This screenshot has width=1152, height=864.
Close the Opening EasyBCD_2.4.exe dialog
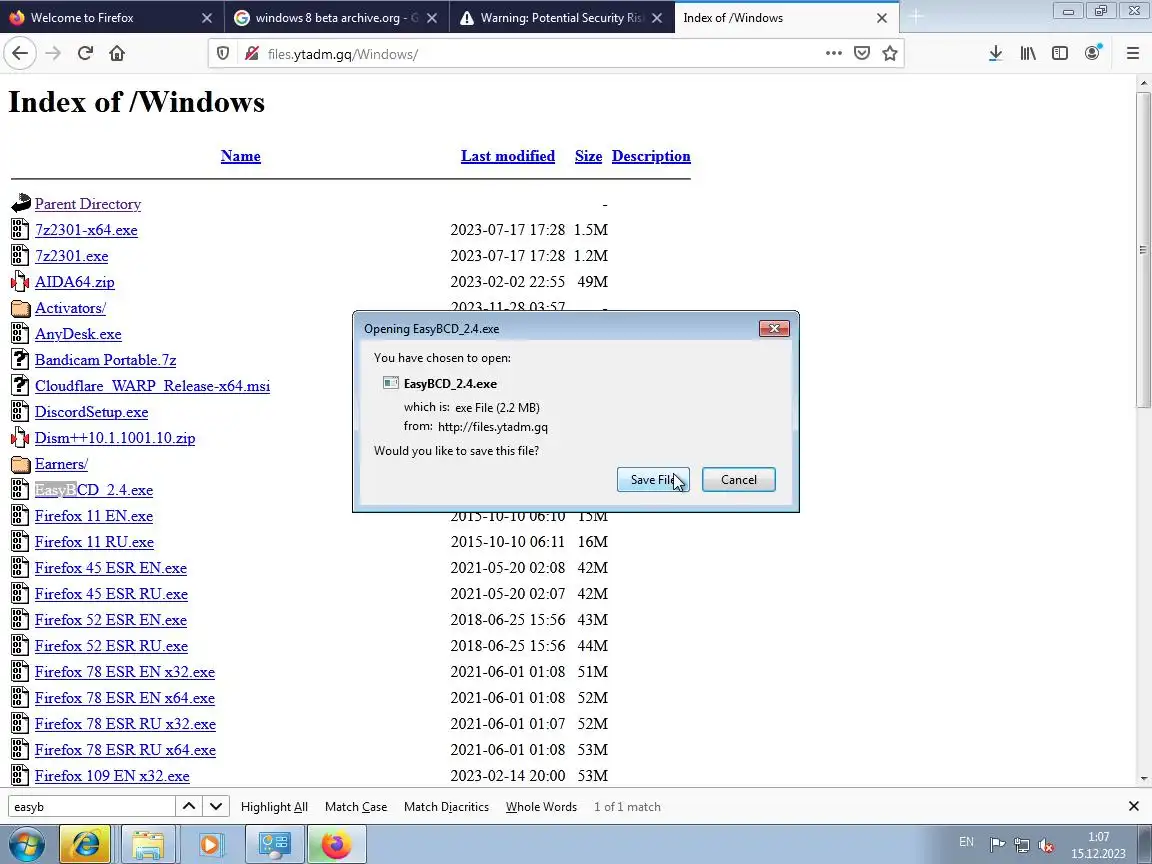[774, 328]
